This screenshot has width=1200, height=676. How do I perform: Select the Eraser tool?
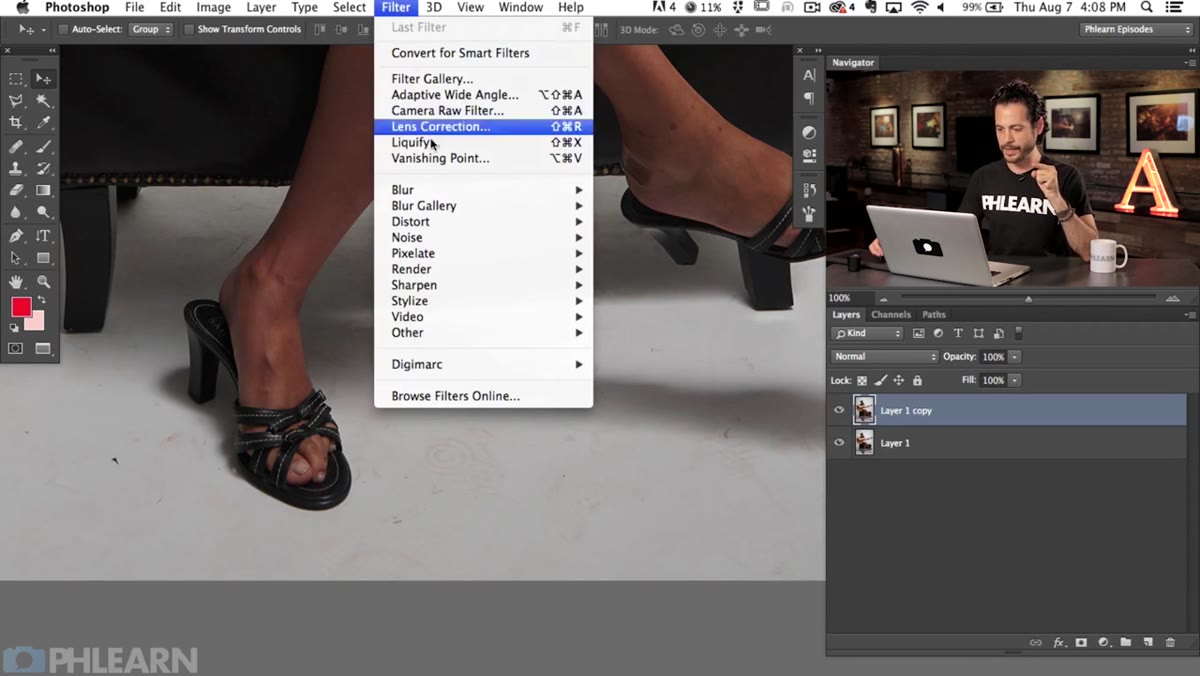pyautogui.click(x=16, y=190)
